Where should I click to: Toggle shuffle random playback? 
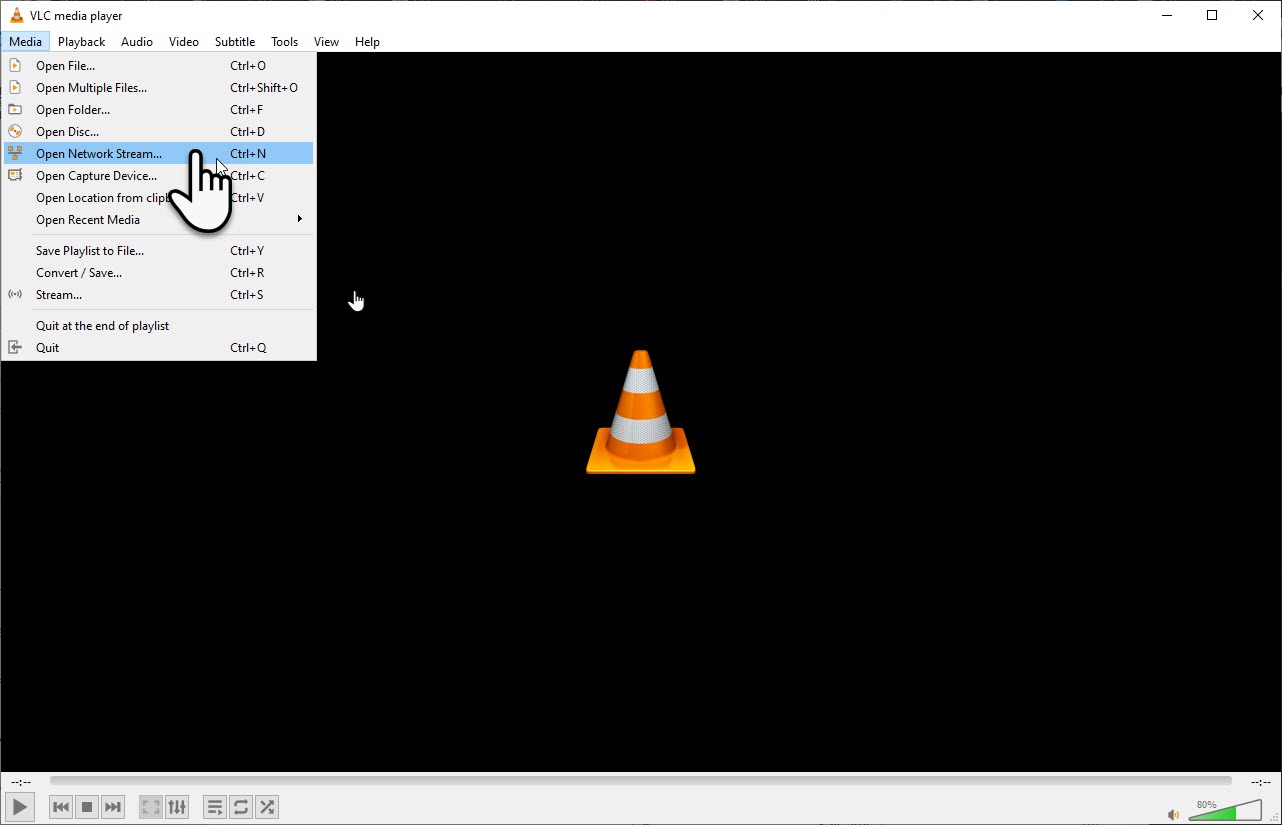click(x=267, y=806)
